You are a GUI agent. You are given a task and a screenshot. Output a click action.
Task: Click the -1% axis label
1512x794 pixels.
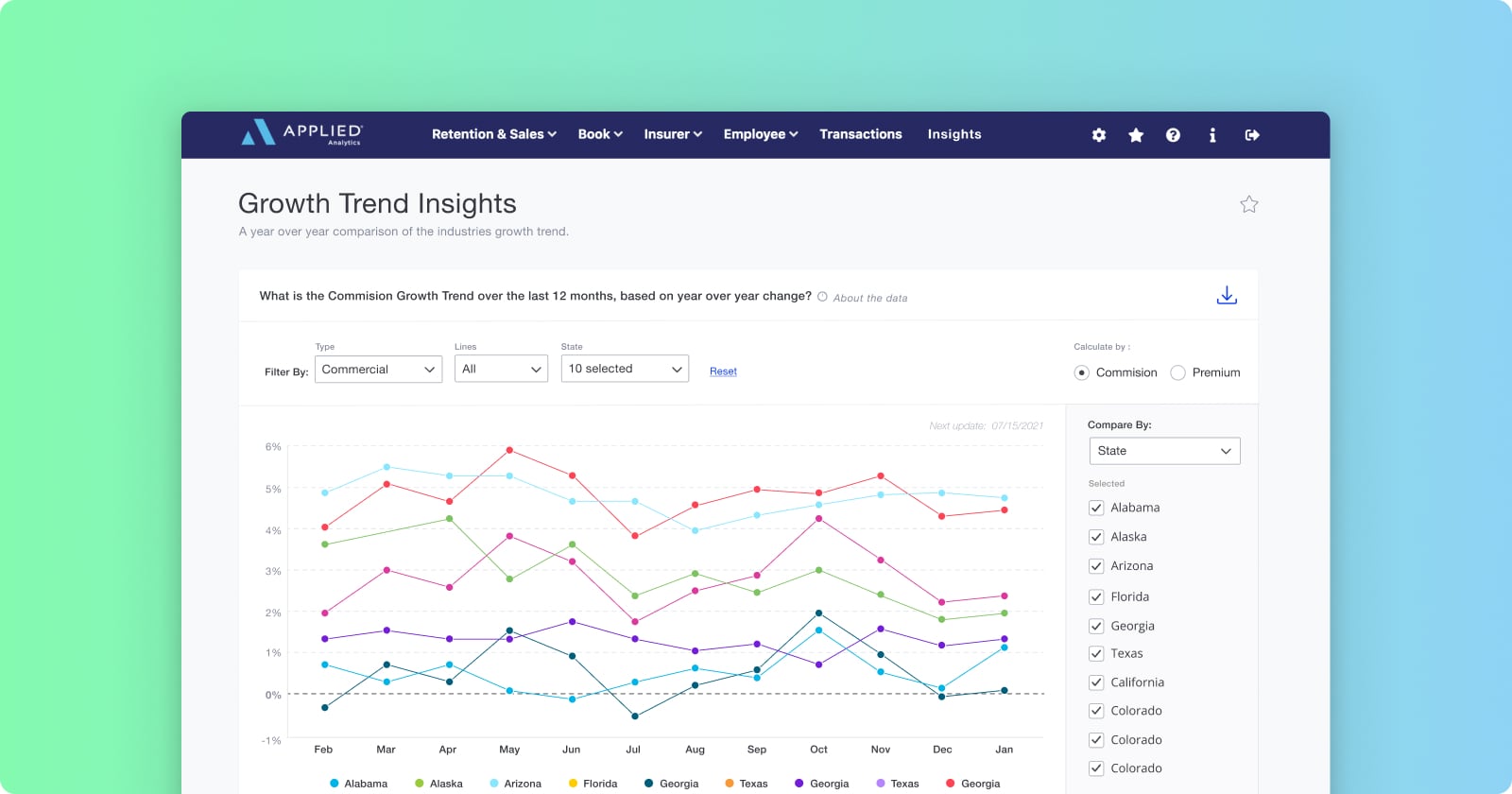271,741
